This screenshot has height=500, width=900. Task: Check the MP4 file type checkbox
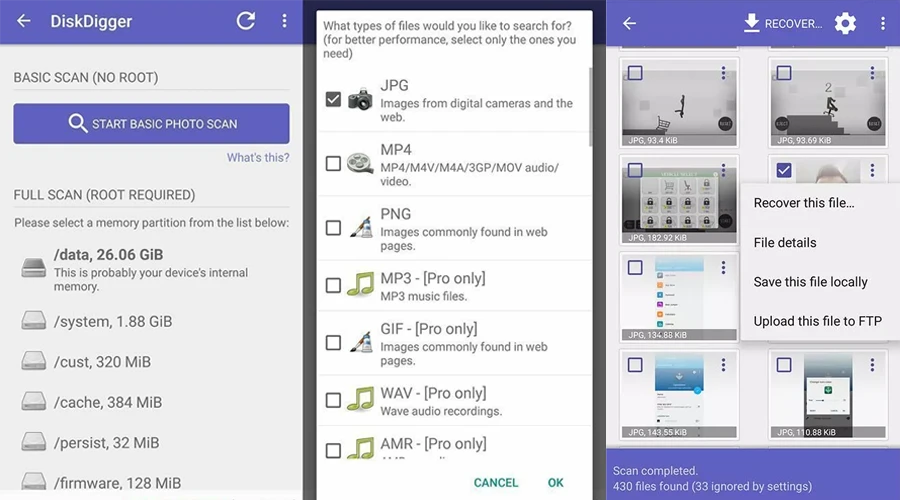(333, 164)
